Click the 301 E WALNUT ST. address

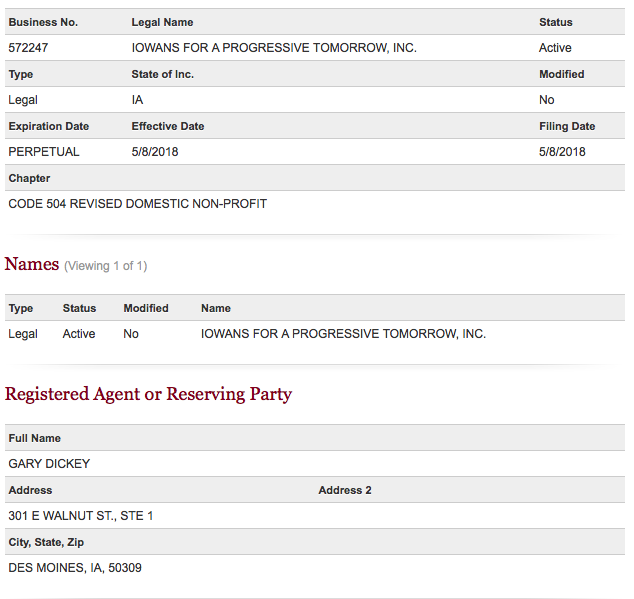tap(81, 516)
